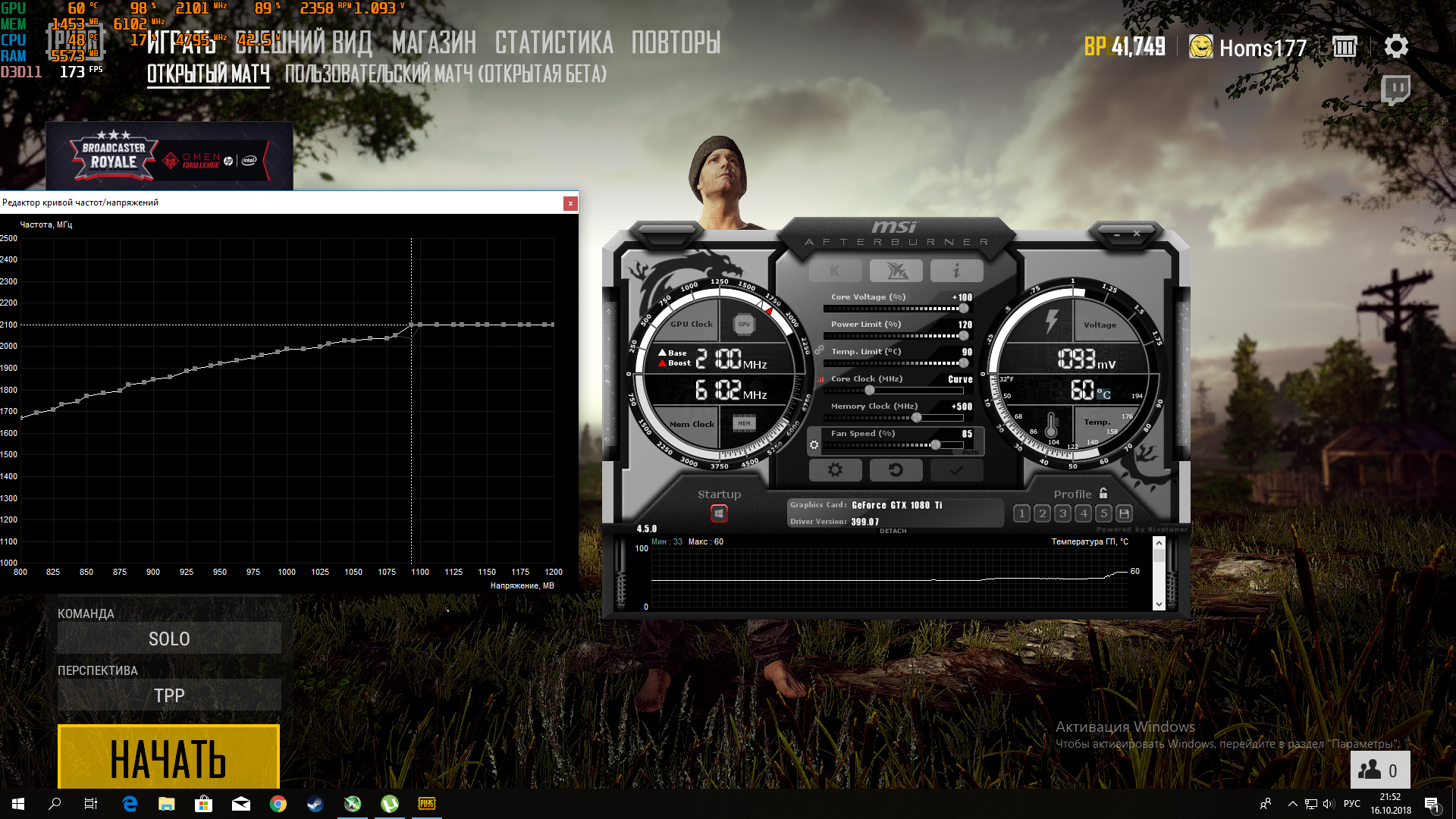1456x819 pixels.
Task: Switch to the СТАТИСТИКА tab
Action: (x=554, y=43)
